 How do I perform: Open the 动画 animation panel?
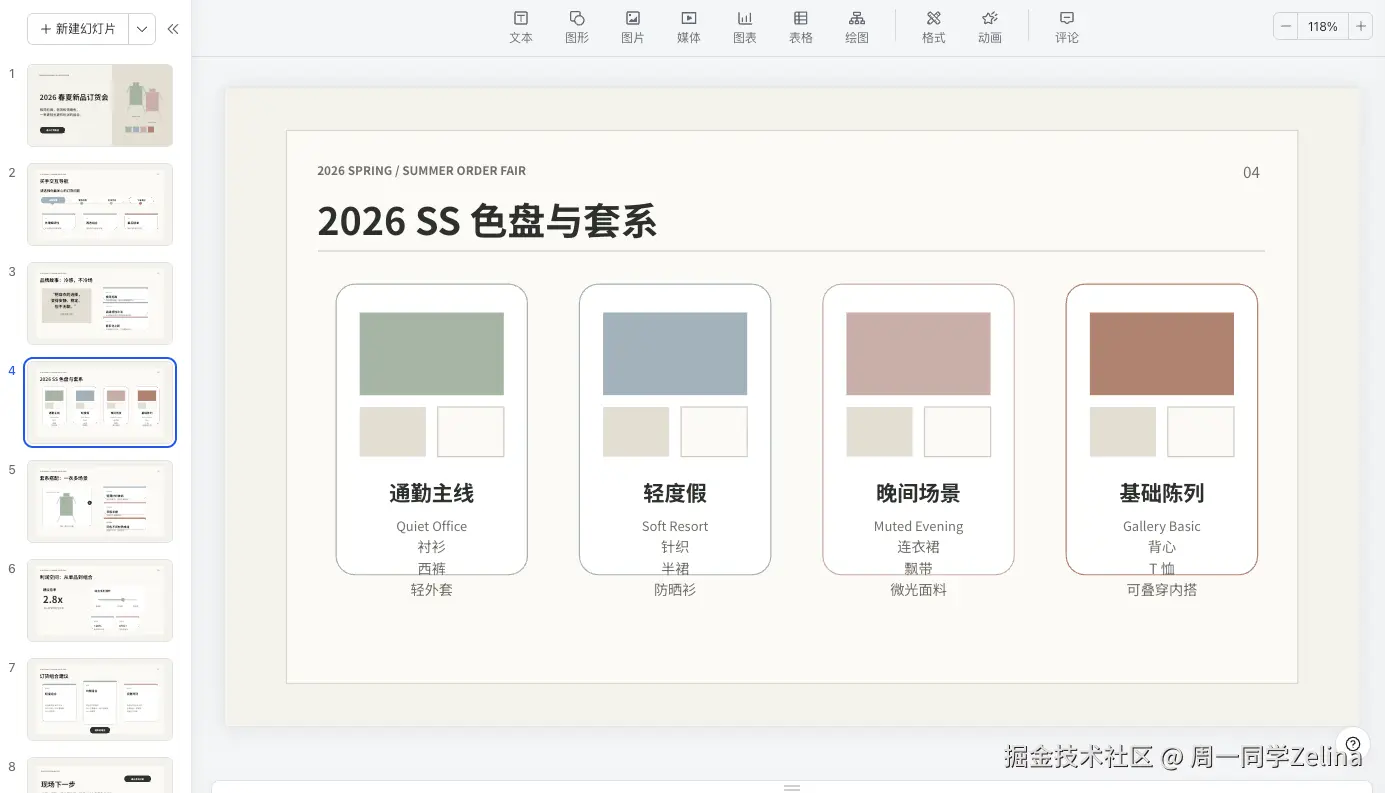point(990,27)
